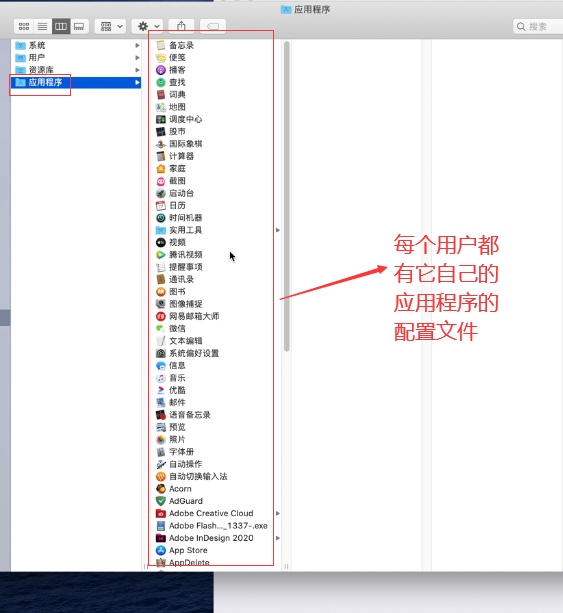563x613 pixels.
Task: Switch Finder to icon view
Action: pyautogui.click(x=24, y=26)
